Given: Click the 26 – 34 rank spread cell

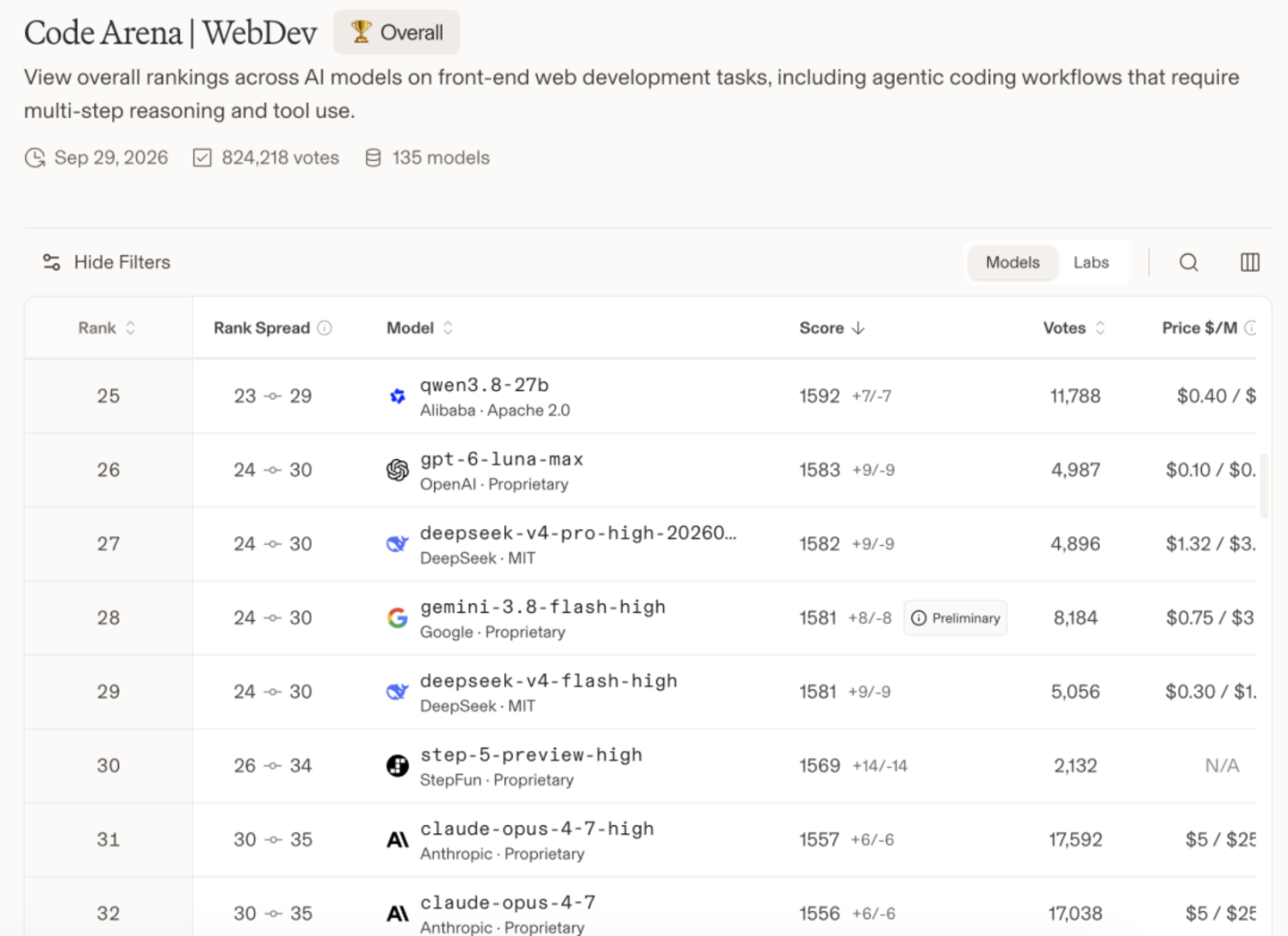Looking at the screenshot, I should [273, 766].
